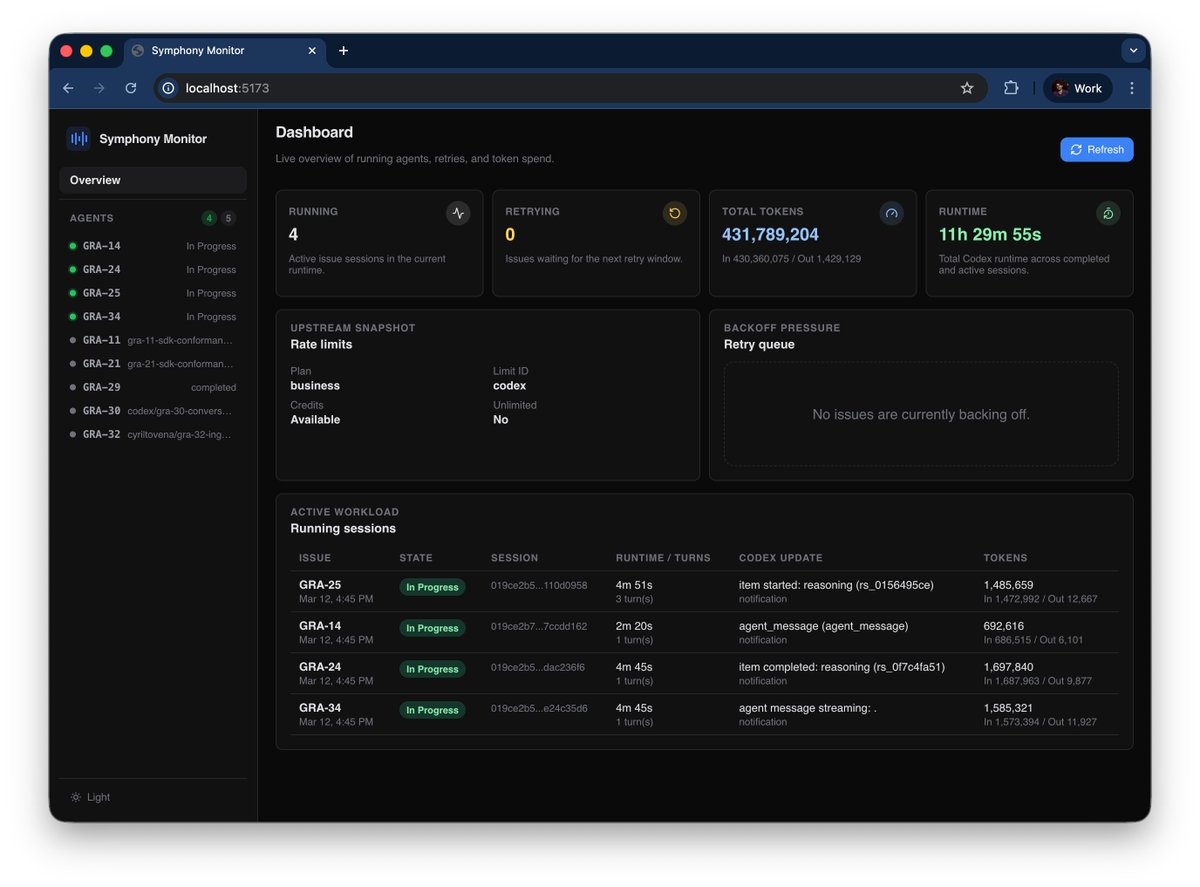1200x887 pixels.
Task: Click the localhost:5173 address bar
Action: click(x=570, y=88)
